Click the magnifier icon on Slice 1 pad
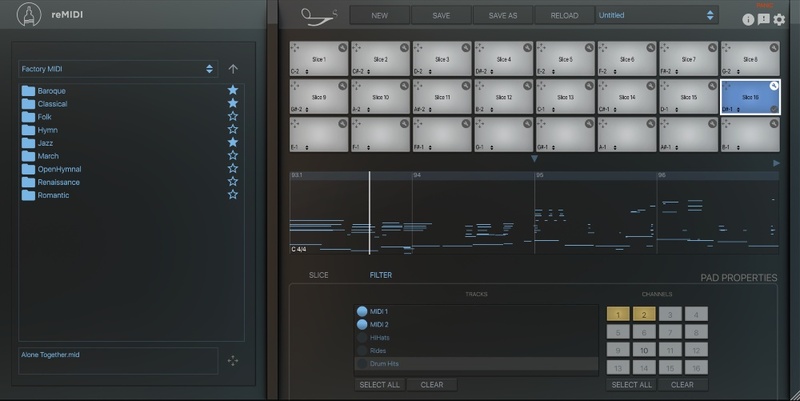Image resolution: width=800 pixels, height=401 pixels. [342, 48]
